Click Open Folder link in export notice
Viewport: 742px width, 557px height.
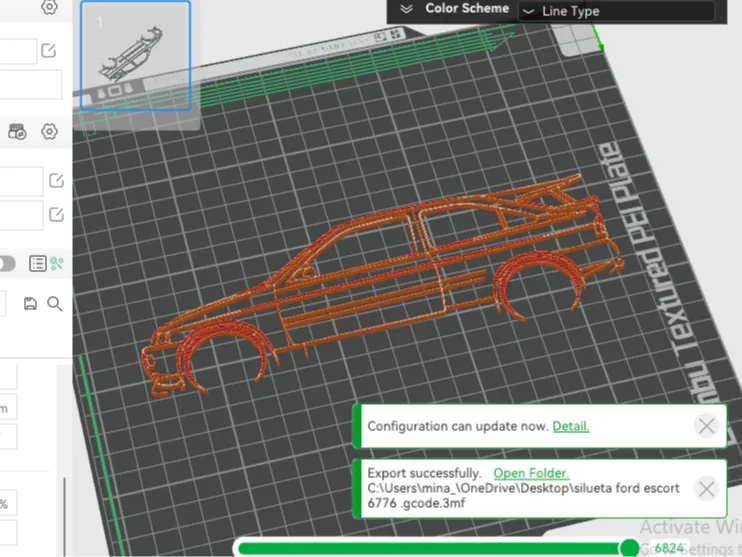pos(531,473)
